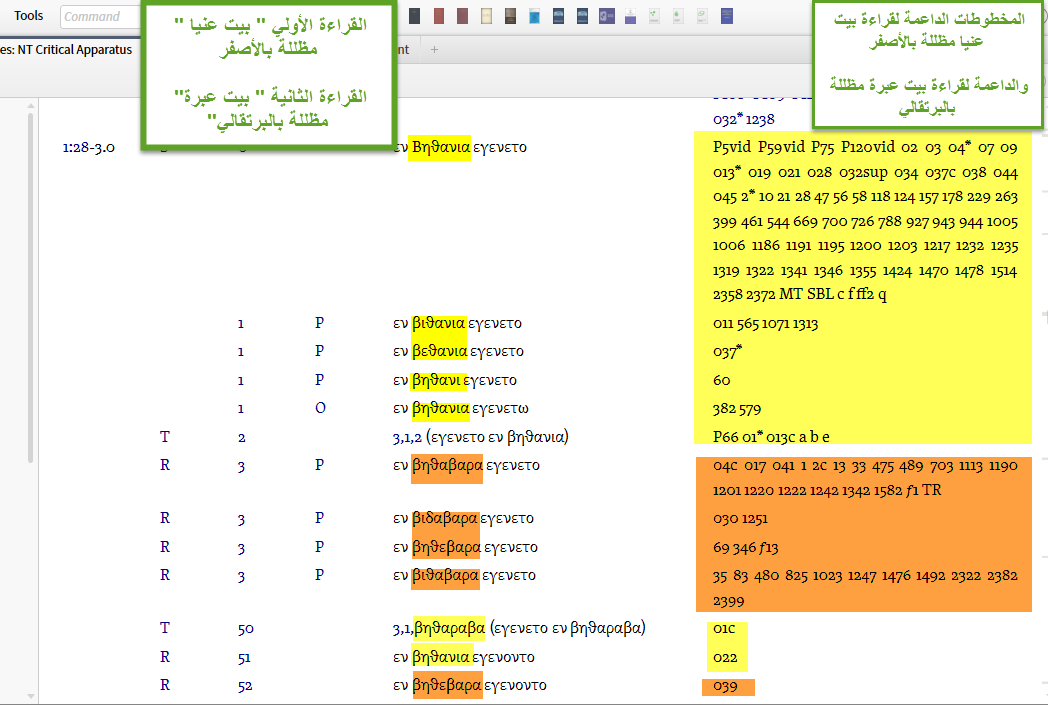The height and width of the screenshot is (705, 1048).
Task: Click the manuscripts 382 579
Action: pos(737,409)
